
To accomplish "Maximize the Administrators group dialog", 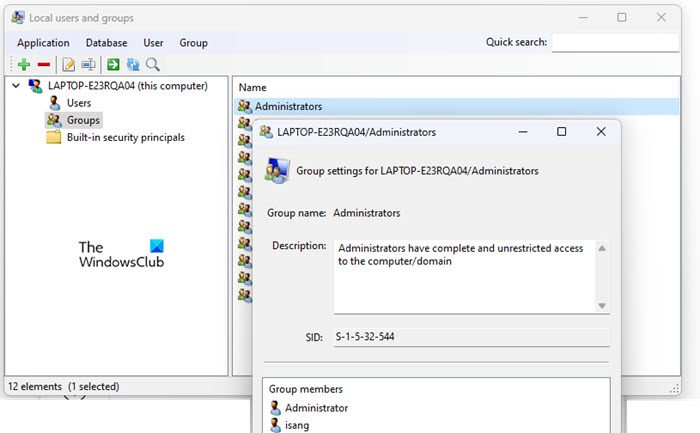I will click(x=562, y=132).
